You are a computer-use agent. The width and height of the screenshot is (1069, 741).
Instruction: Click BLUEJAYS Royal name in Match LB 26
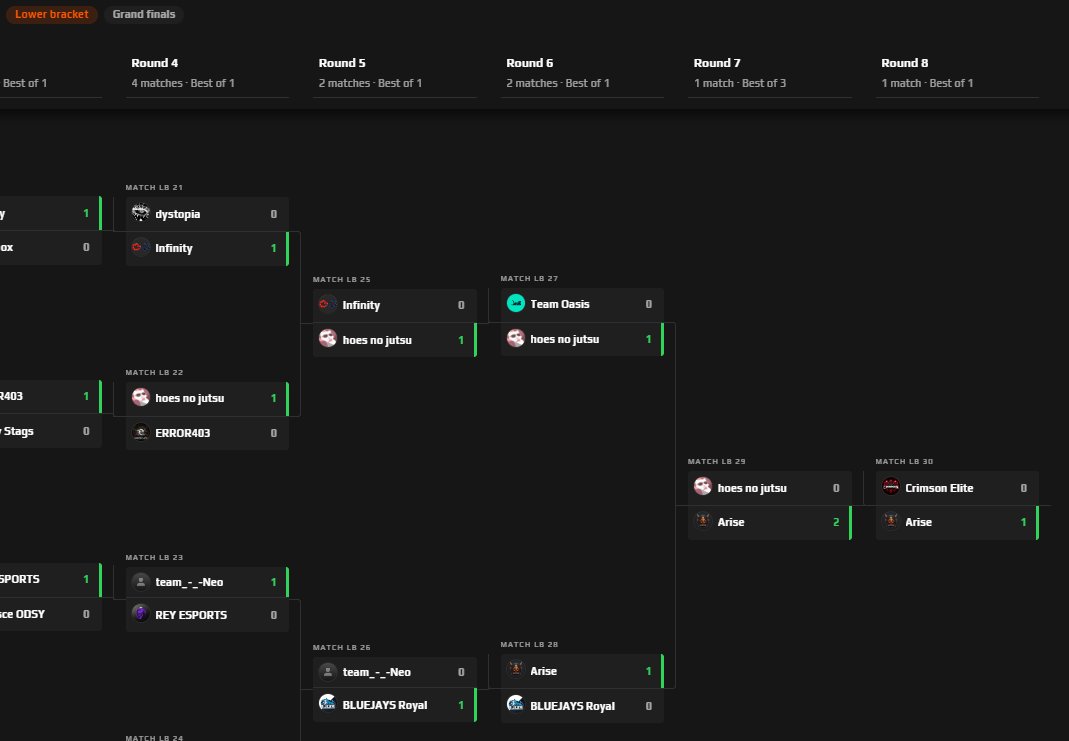[x=385, y=706]
